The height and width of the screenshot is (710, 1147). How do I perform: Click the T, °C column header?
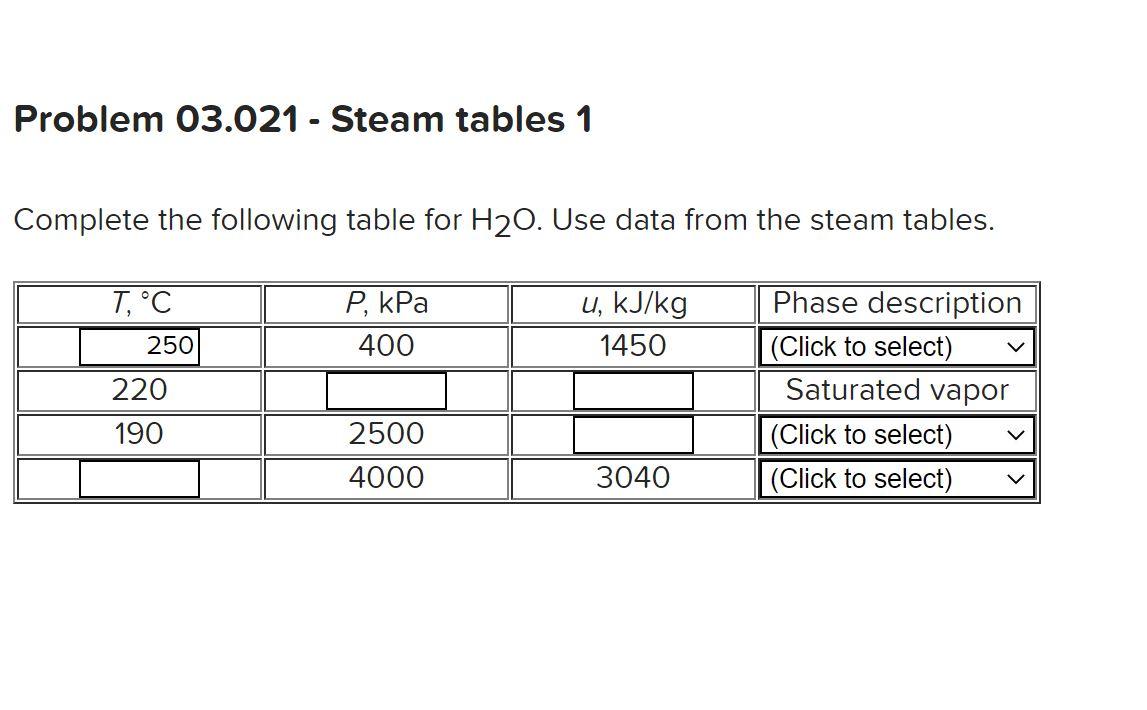tap(139, 302)
